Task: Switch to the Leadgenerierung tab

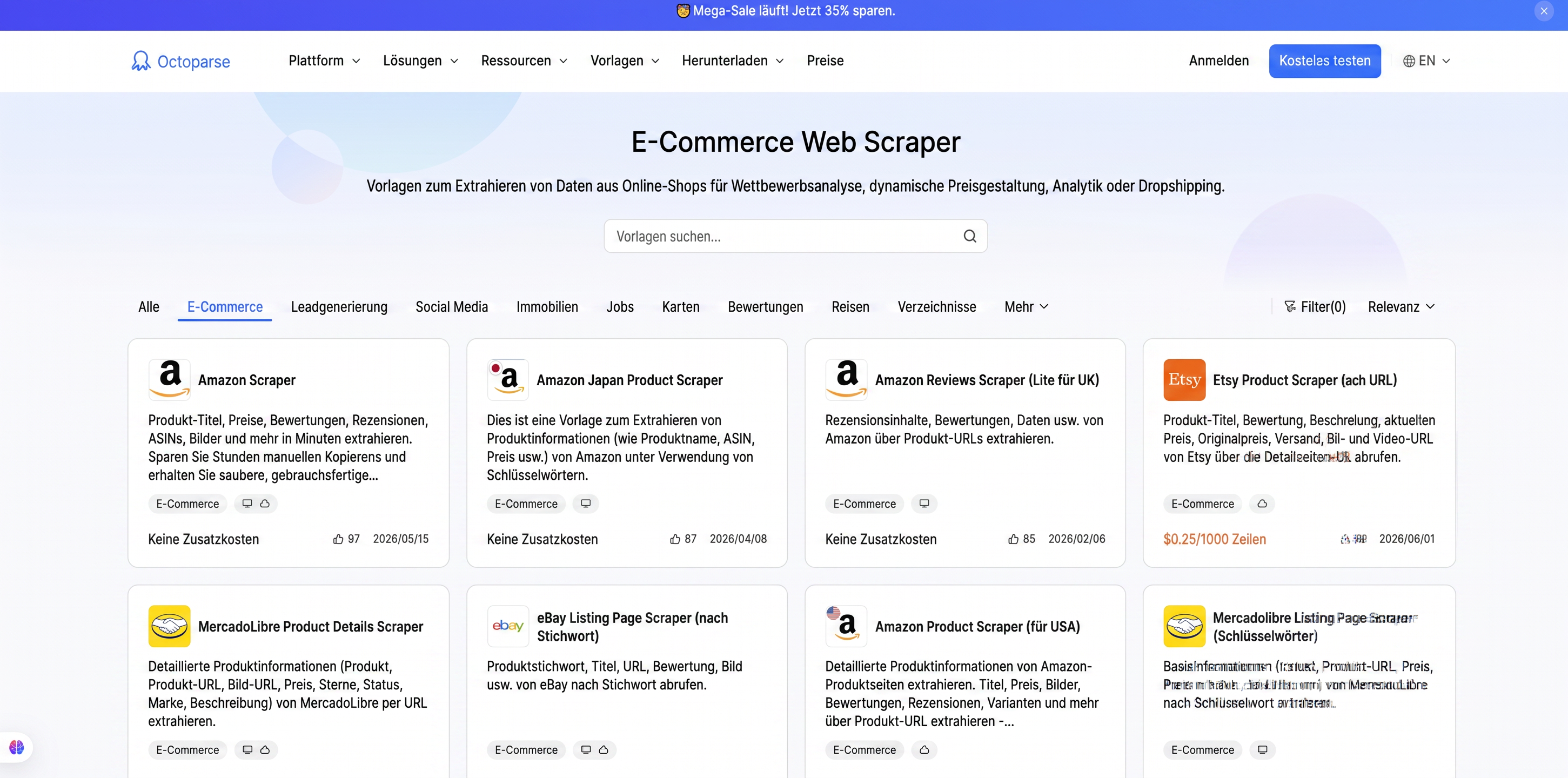Action: click(x=339, y=307)
